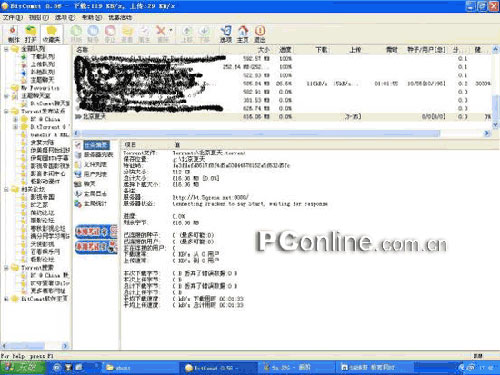The width and height of the screenshot is (500, 375).
Task: Toggle the 收藏夹 favorites toolbar button
Action: (51, 34)
